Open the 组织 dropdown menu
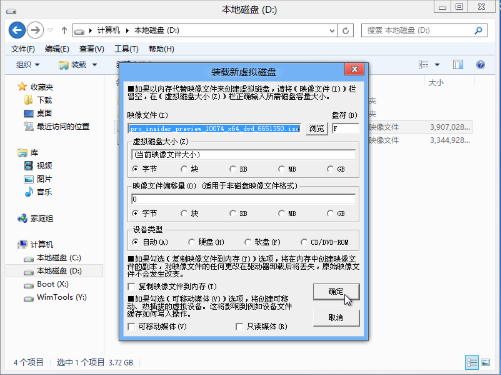The width and height of the screenshot is (501, 375). [28, 64]
